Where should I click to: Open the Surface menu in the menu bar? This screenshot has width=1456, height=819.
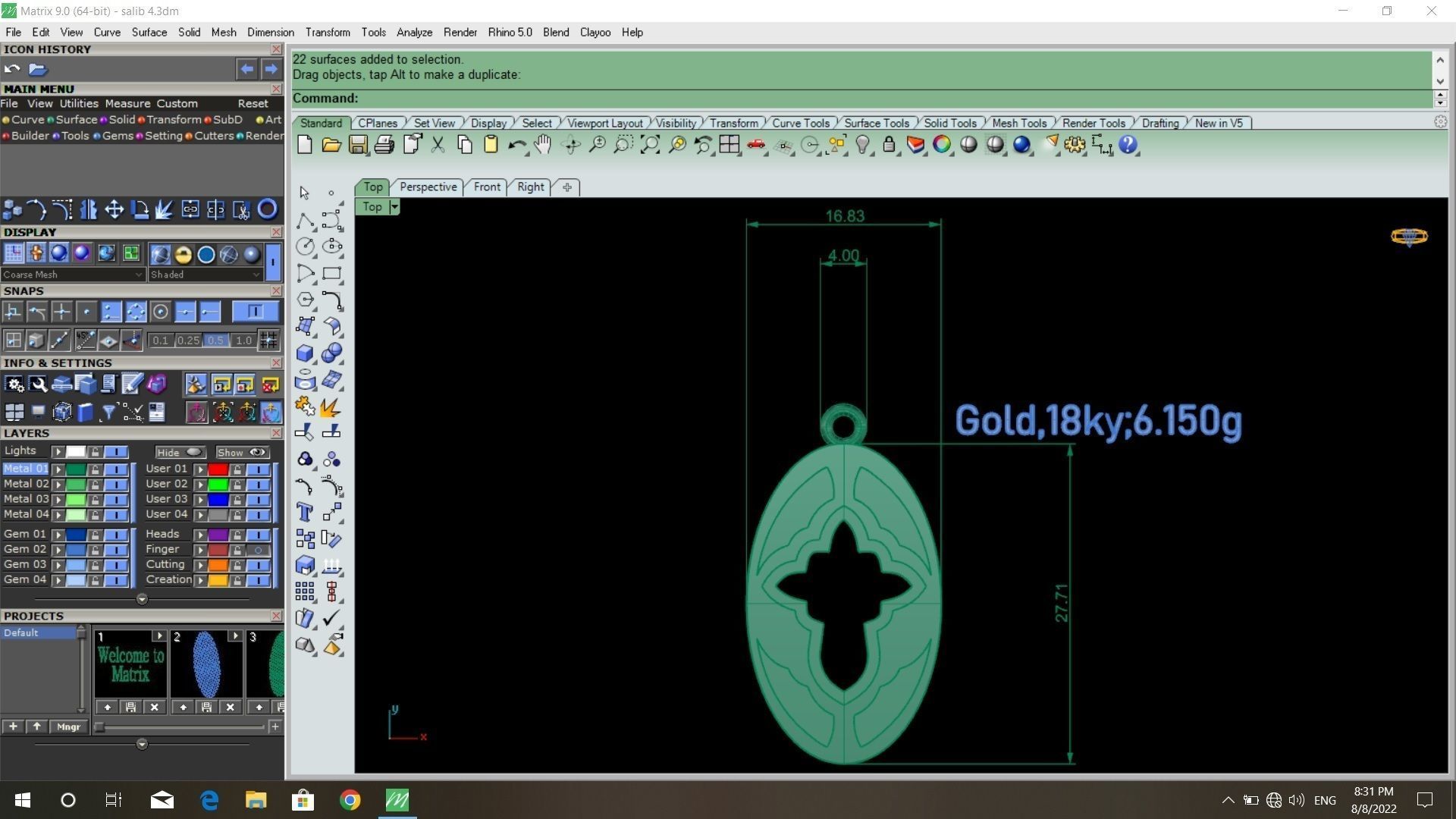pyautogui.click(x=149, y=32)
